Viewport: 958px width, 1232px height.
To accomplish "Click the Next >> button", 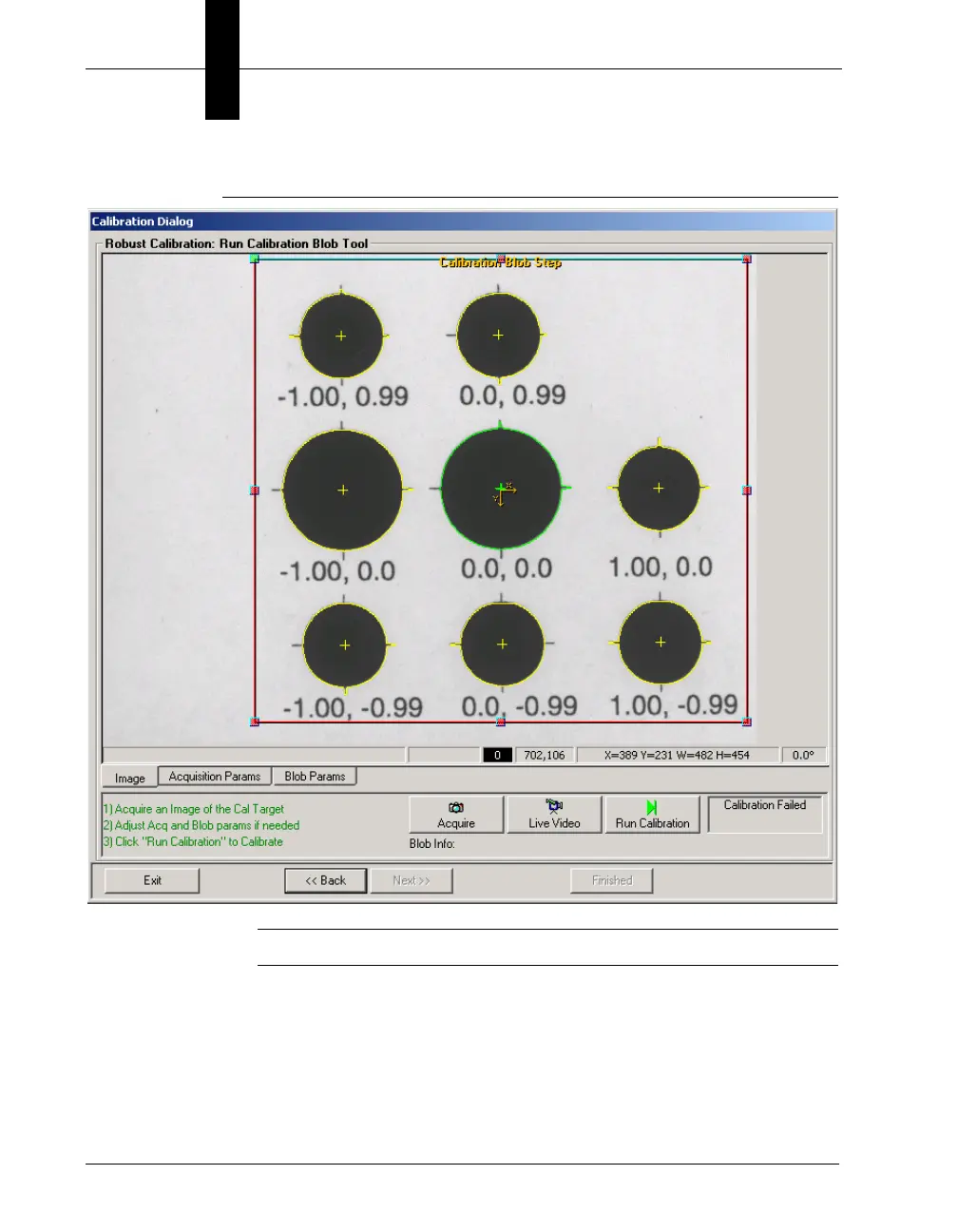I will (x=412, y=880).
